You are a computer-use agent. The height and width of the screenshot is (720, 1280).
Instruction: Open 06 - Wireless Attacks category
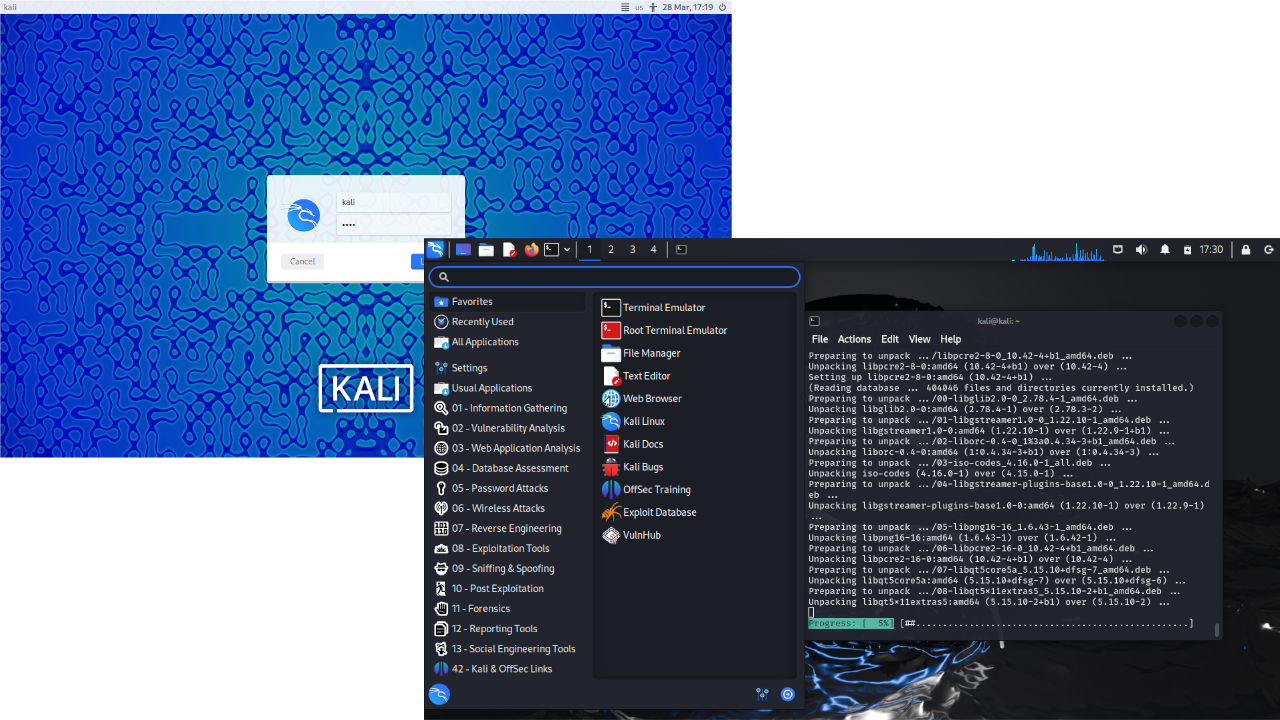(x=509, y=508)
